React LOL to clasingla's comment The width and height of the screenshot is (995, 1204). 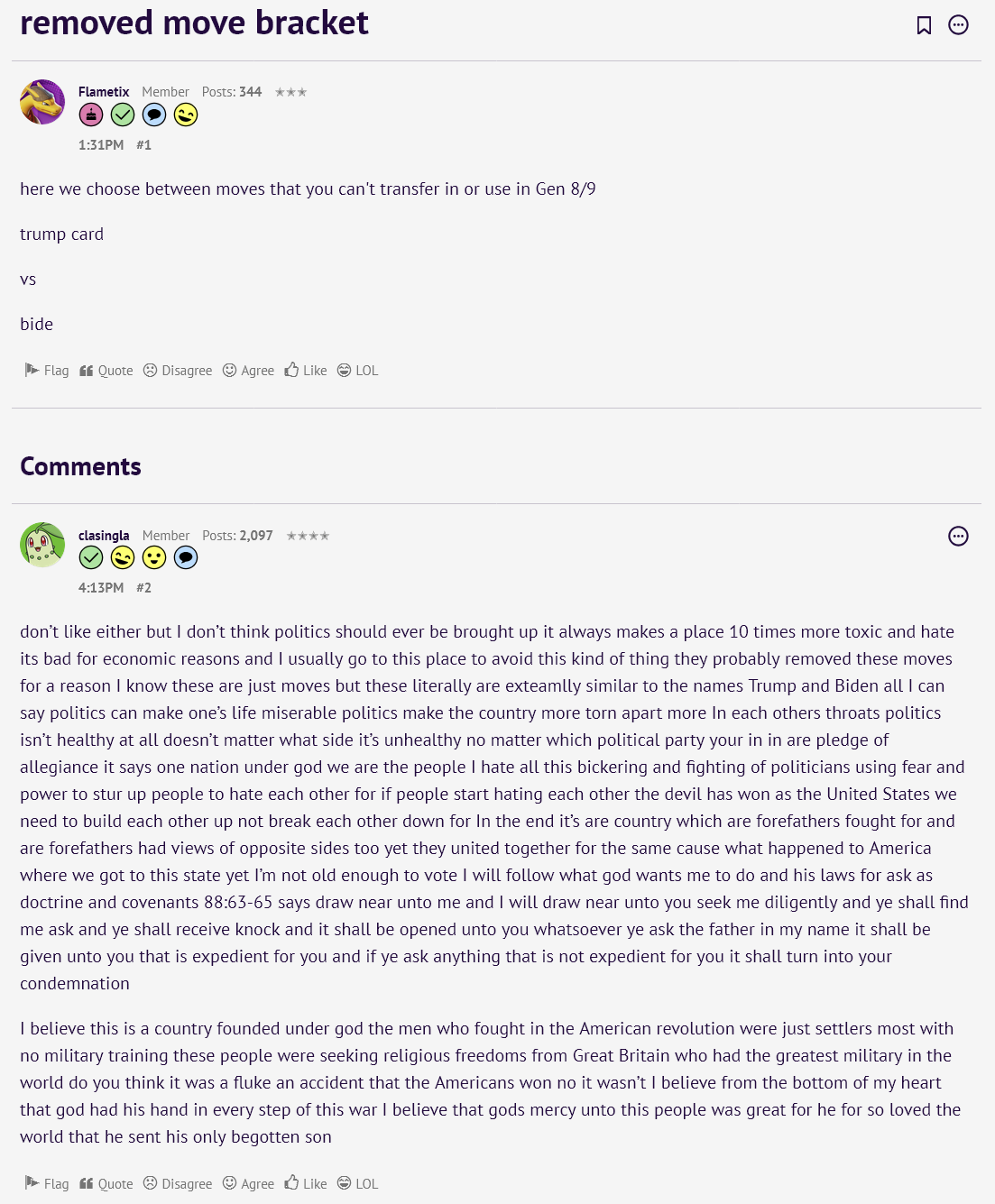click(358, 1184)
